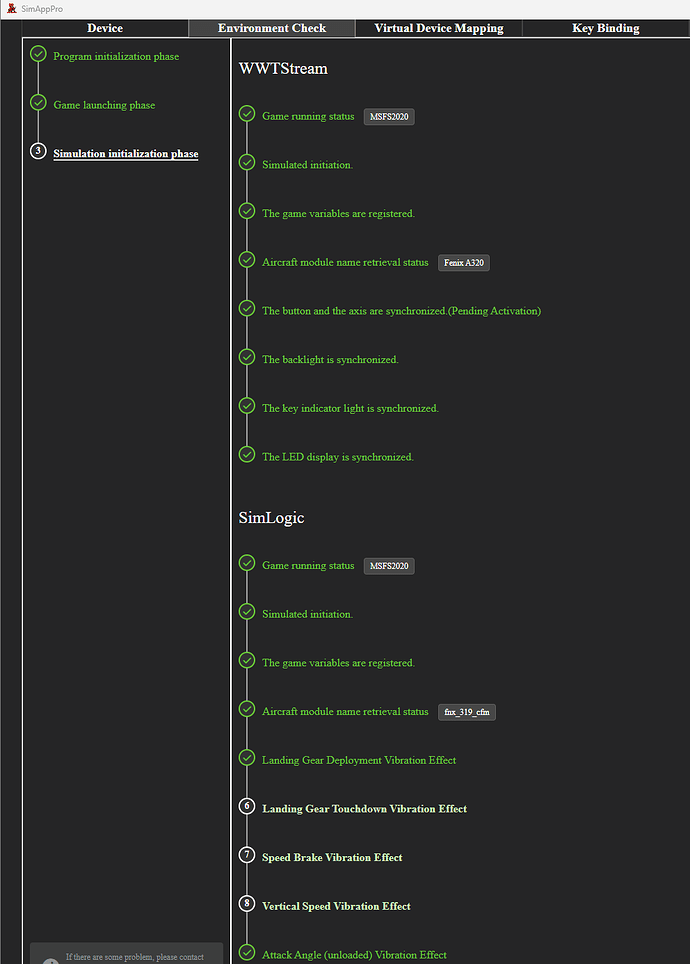Click the backlight synchronized checkmark icon
Viewport: 690px width, 964px height.
click(247, 357)
